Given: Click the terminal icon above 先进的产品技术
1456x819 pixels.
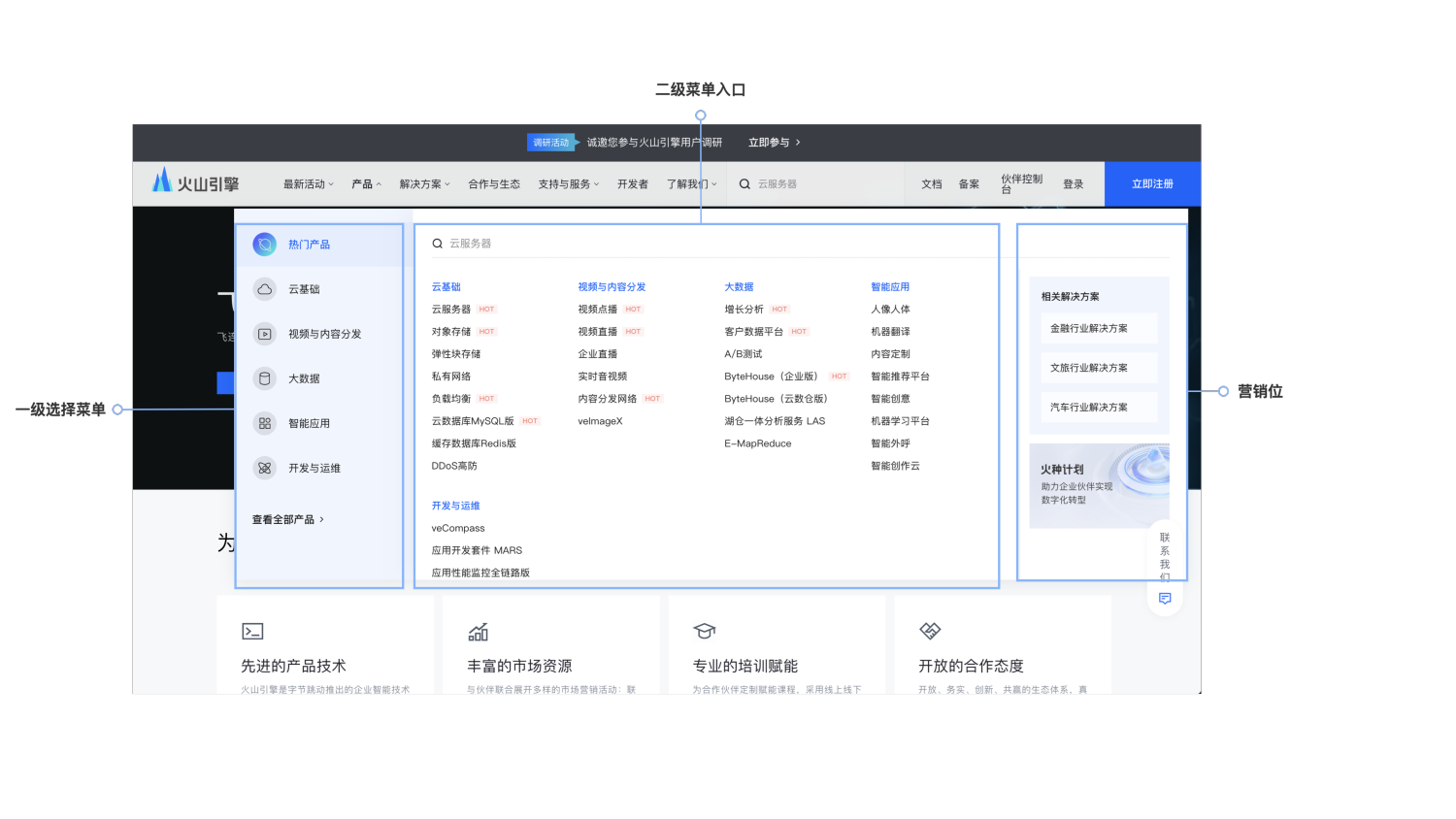Looking at the screenshot, I should tap(252, 632).
